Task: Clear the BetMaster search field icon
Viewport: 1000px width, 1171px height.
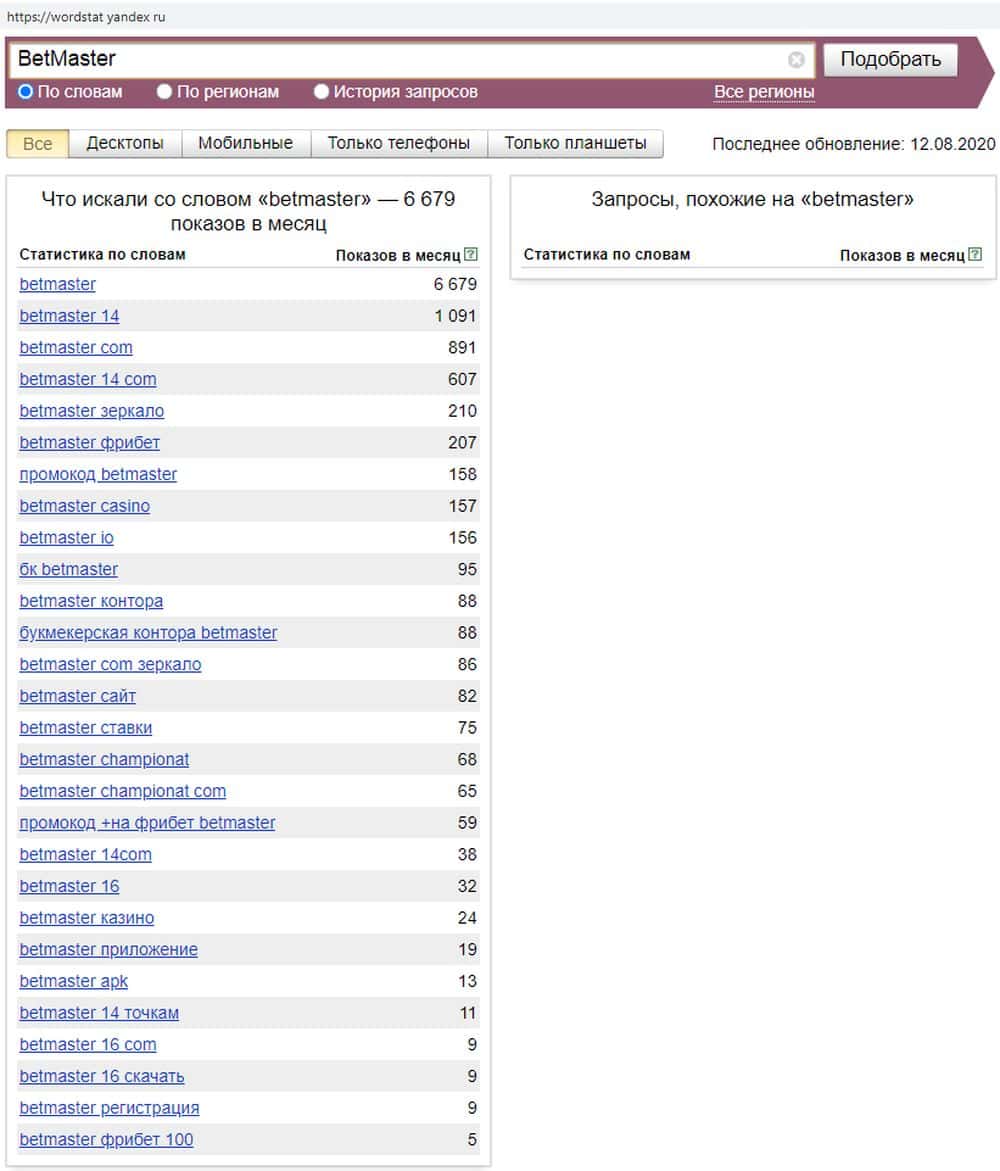Action: click(796, 60)
